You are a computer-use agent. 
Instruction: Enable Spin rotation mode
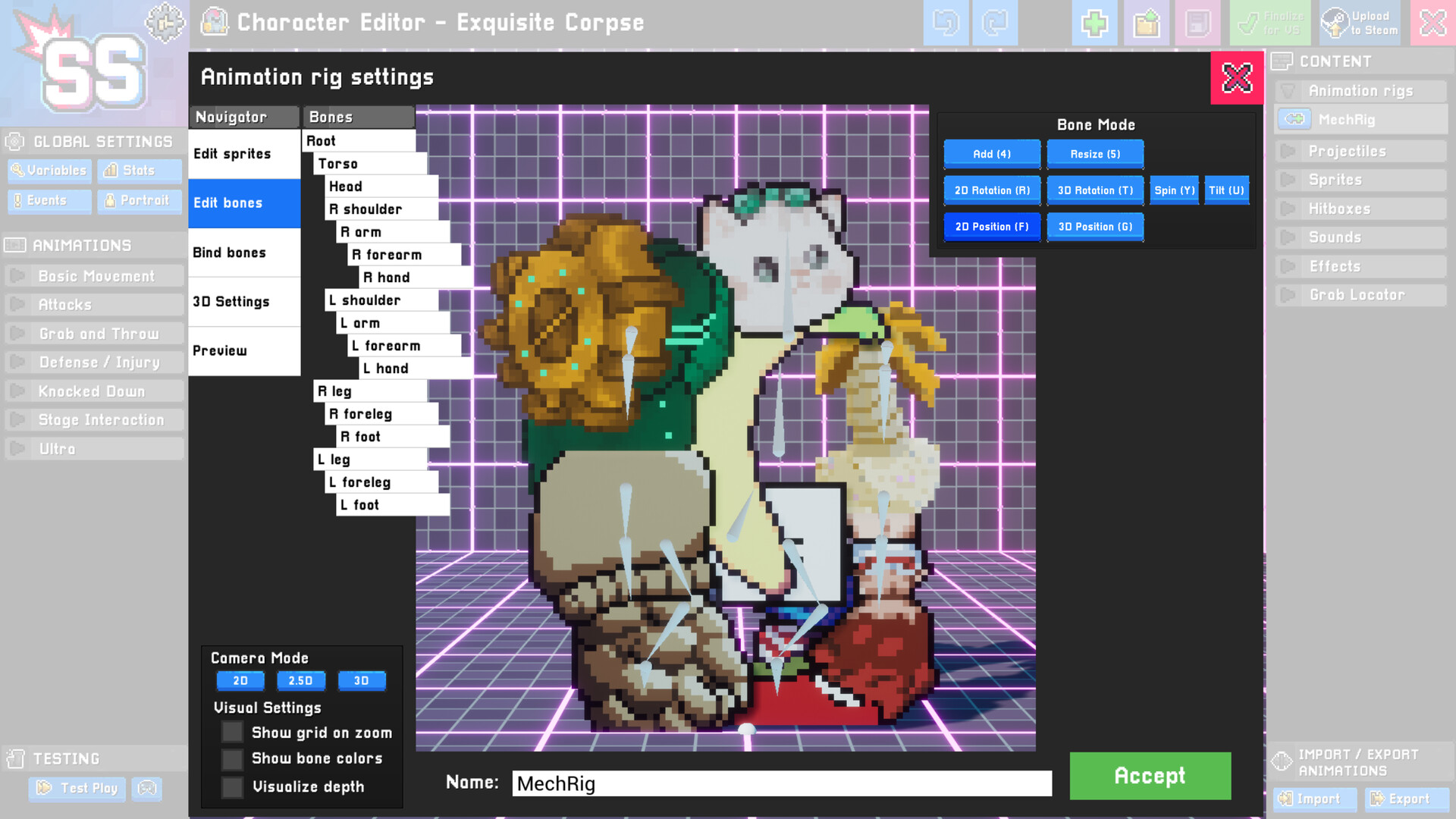tap(1173, 190)
